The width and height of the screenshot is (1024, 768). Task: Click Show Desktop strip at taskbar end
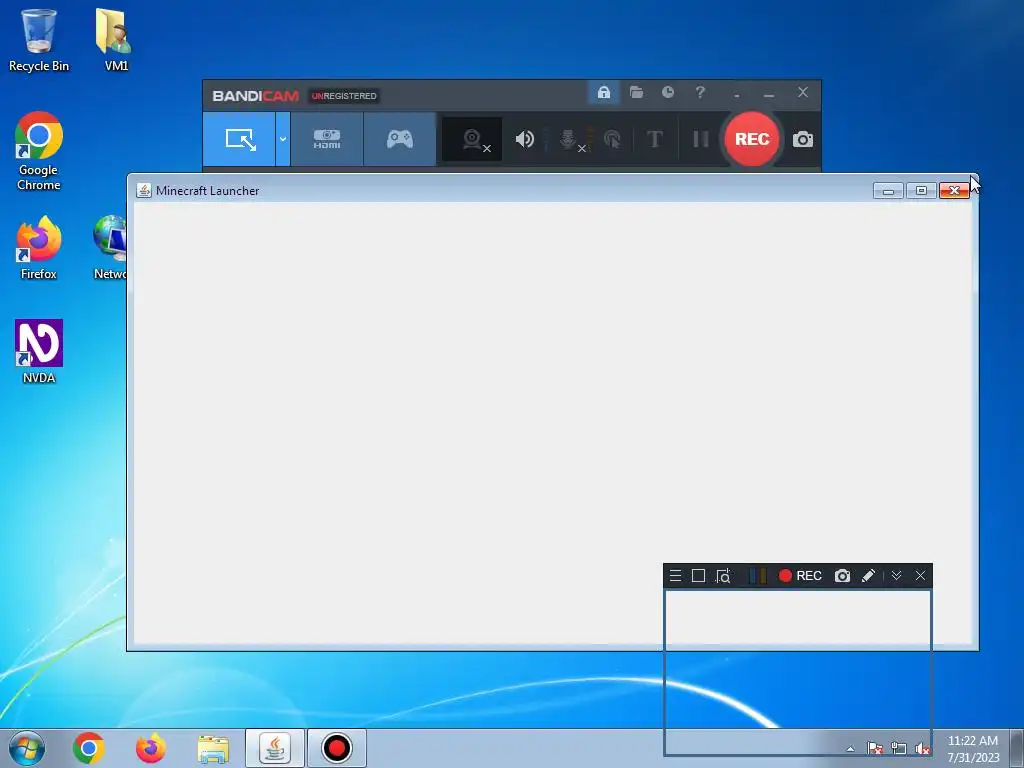coord(1017,748)
